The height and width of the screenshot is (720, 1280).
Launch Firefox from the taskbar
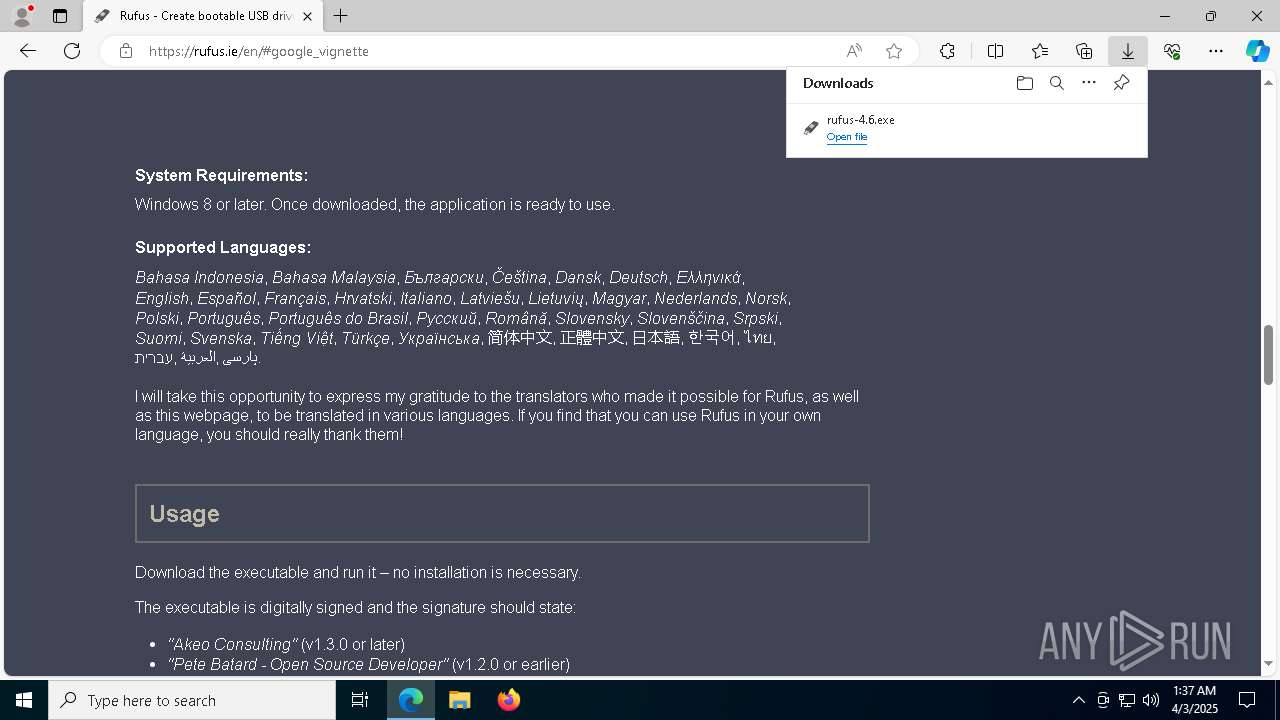(508, 700)
